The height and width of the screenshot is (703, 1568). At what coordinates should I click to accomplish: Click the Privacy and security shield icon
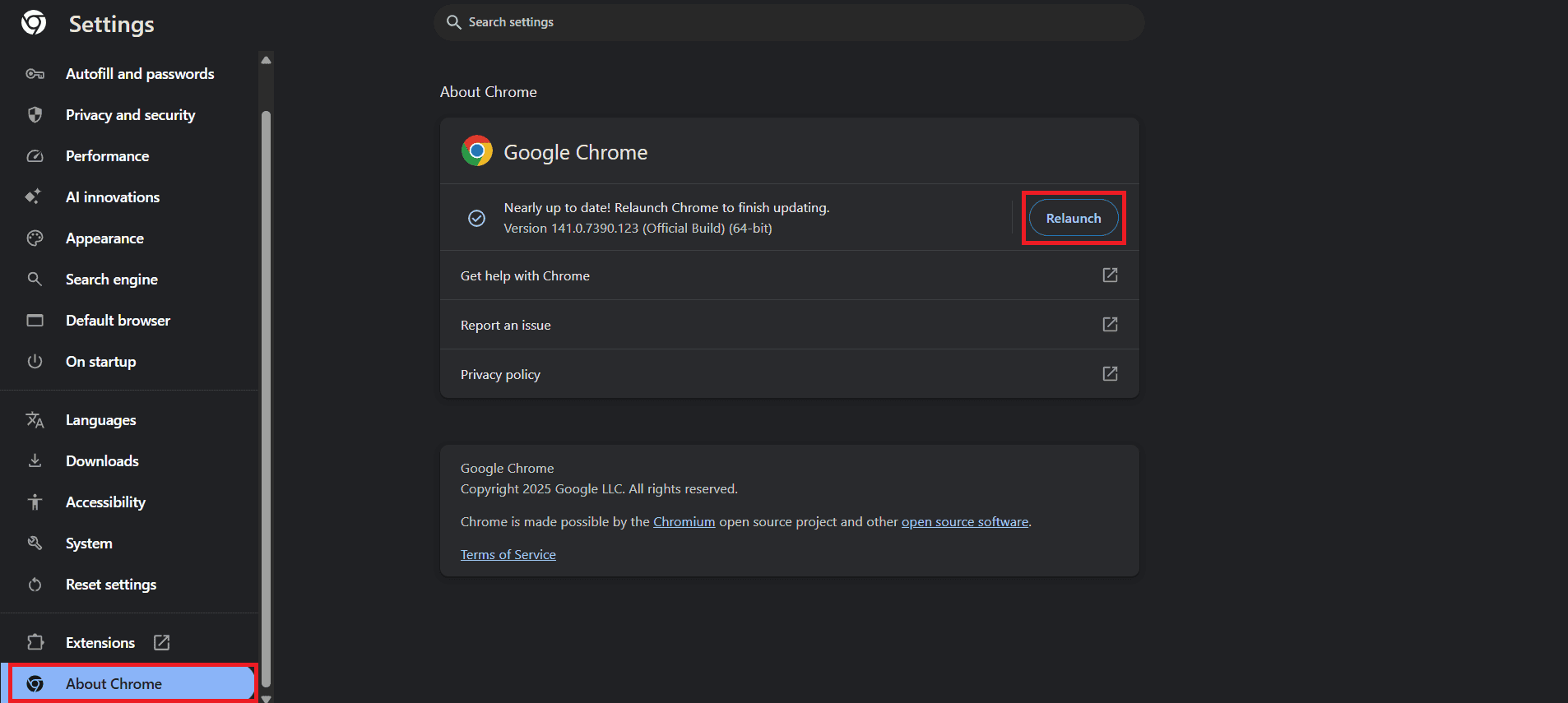click(35, 115)
